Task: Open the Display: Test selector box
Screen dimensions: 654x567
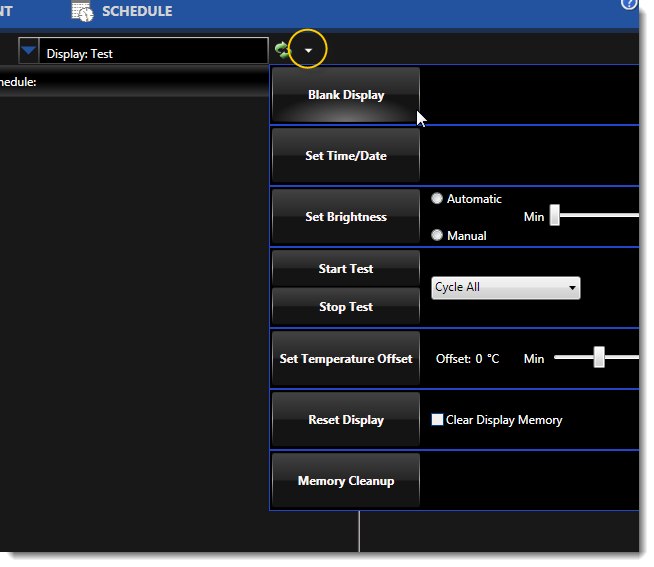Action: pyautogui.click(x=152, y=53)
